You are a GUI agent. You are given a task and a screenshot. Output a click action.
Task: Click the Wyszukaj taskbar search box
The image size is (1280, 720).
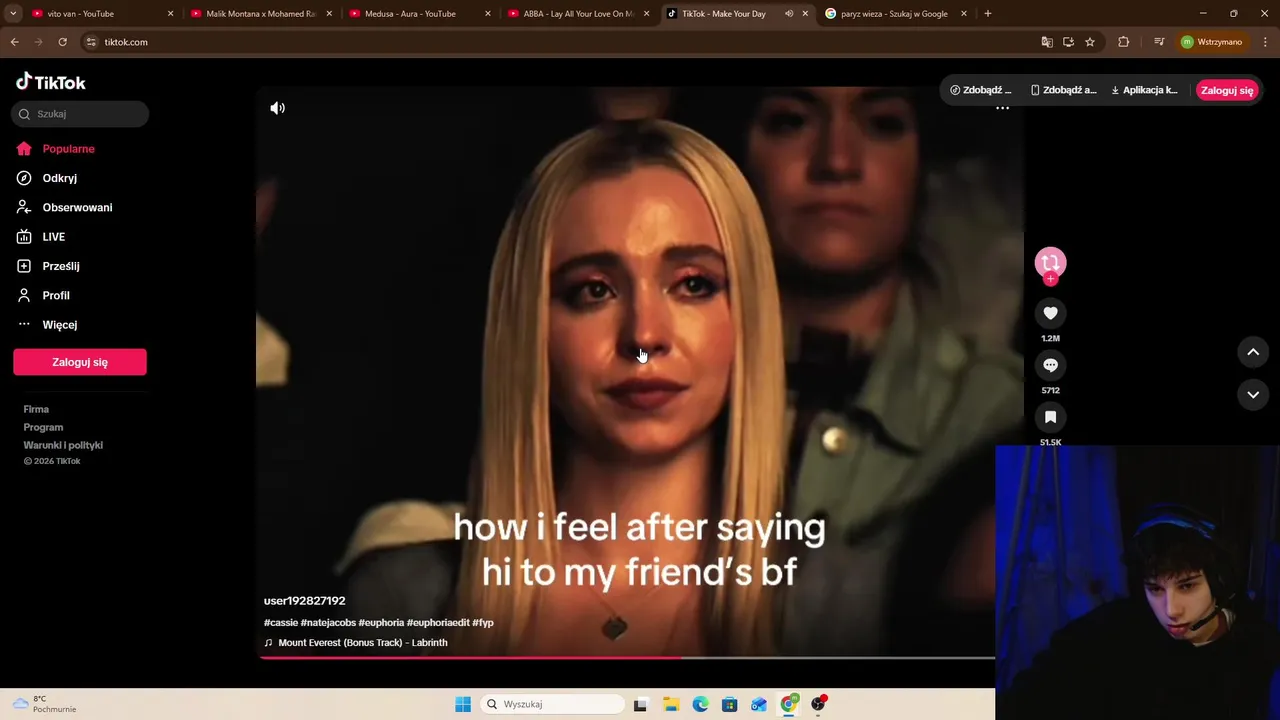point(552,704)
